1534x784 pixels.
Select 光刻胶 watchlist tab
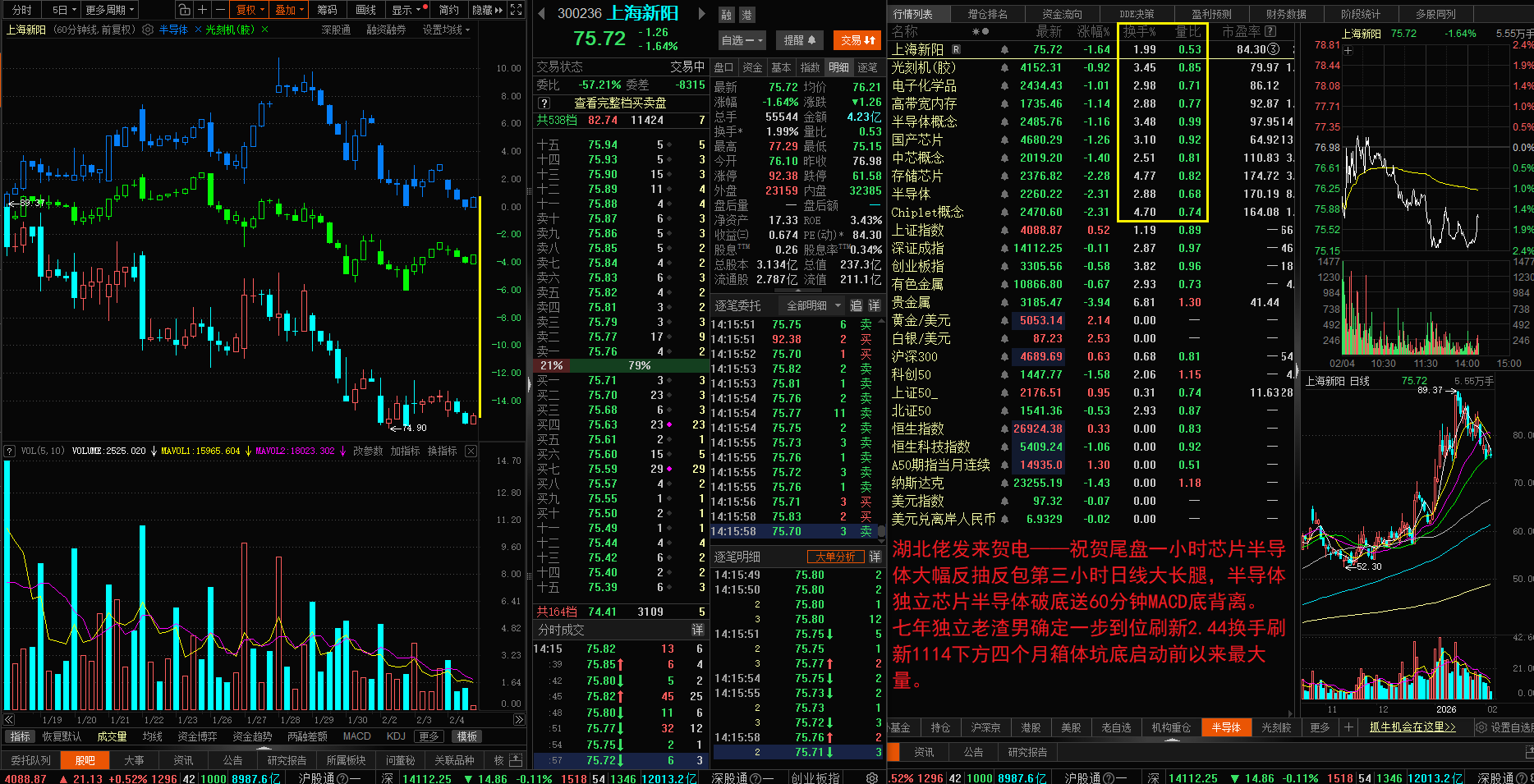click(1276, 727)
